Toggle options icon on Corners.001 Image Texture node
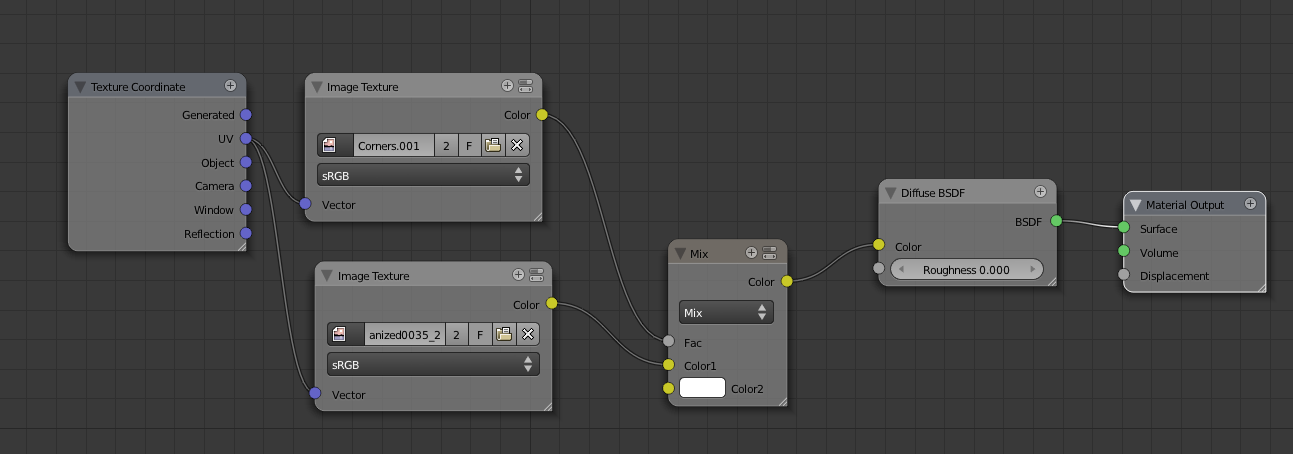Viewport: 1293px width, 454px height. 525,86
